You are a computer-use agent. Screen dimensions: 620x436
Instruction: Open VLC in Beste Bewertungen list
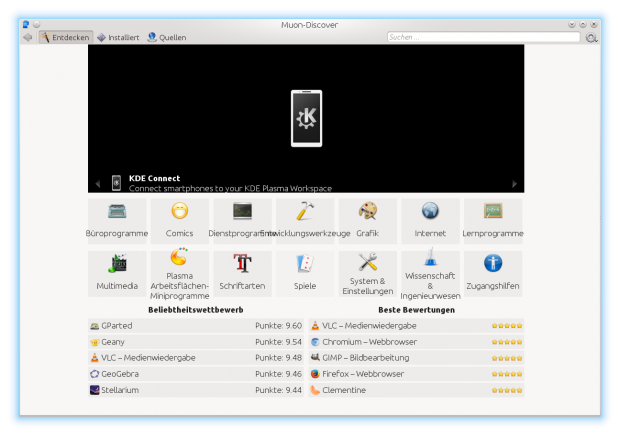pyautogui.click(x=416, y=326)
